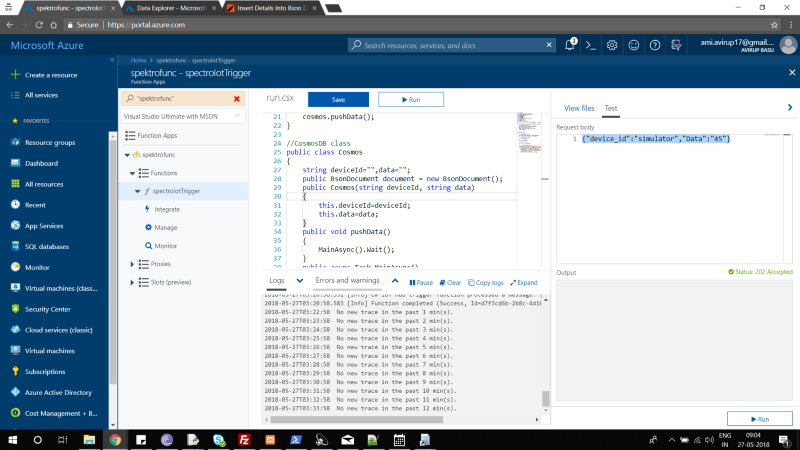Clear the top search box

click(549, 45)
